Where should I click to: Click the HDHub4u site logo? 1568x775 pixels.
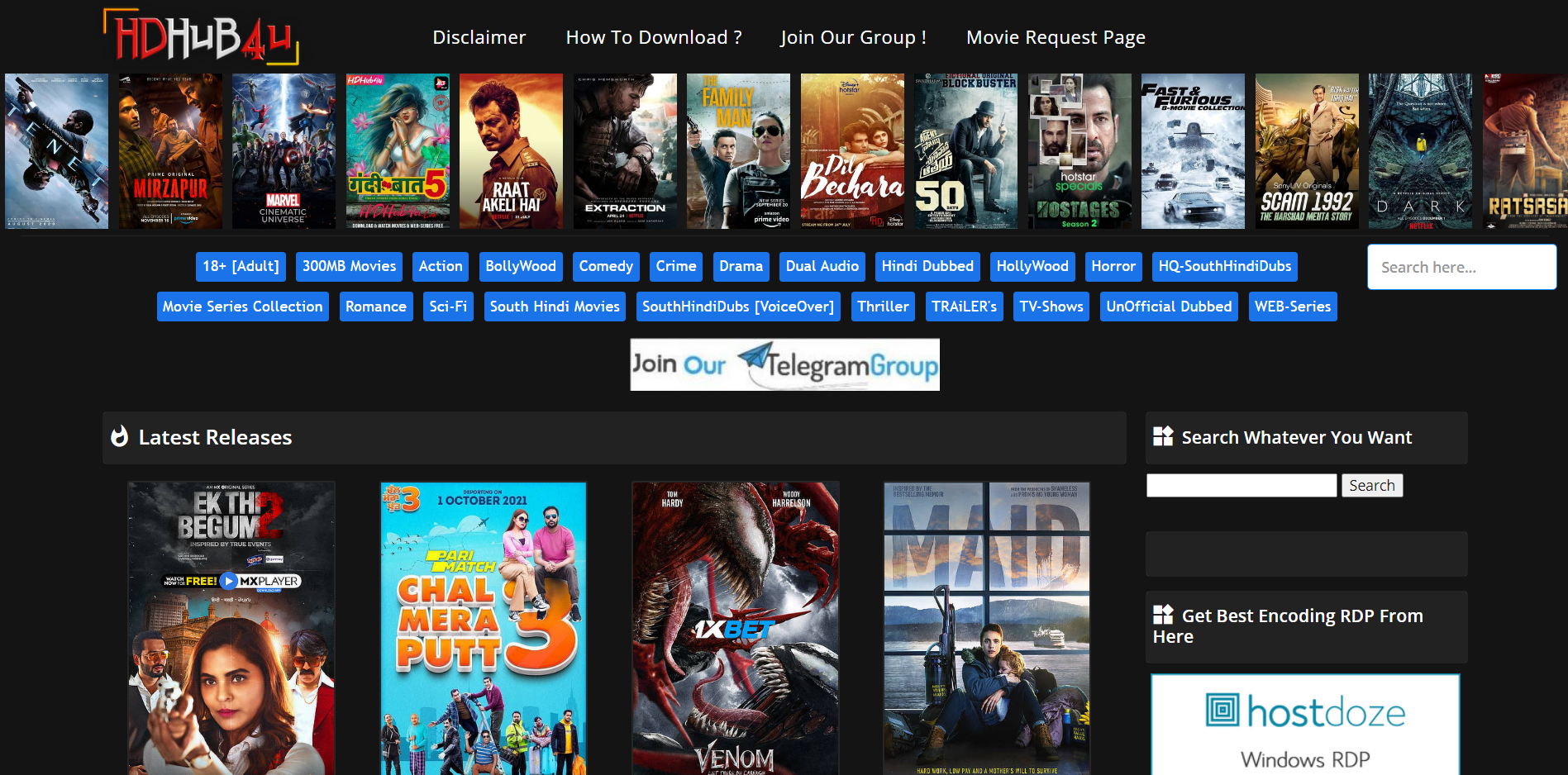point(201,37)
